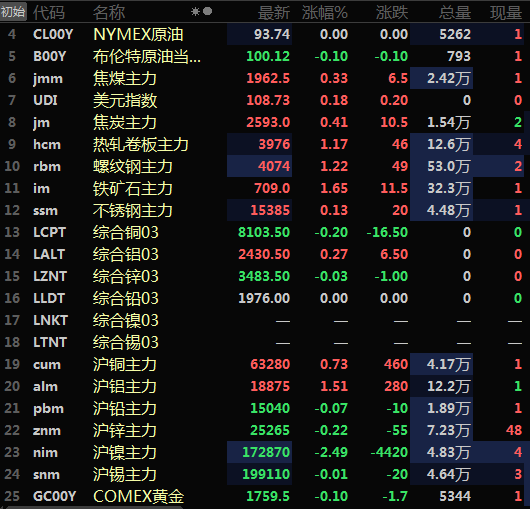Viewport: 530px width, 509px height.
Task: Open 布伦特原油 quote row
Action: tap(265, 56)
